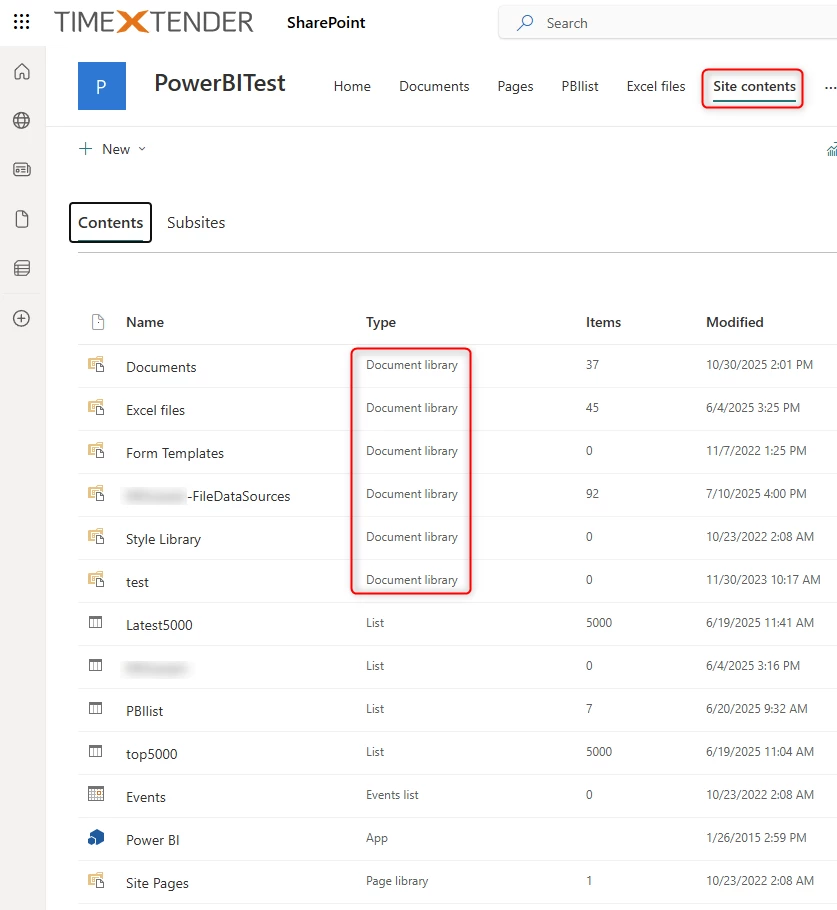Open PBIlist in the site navigation
837x910 pixels.
click(x=580, y=86)
